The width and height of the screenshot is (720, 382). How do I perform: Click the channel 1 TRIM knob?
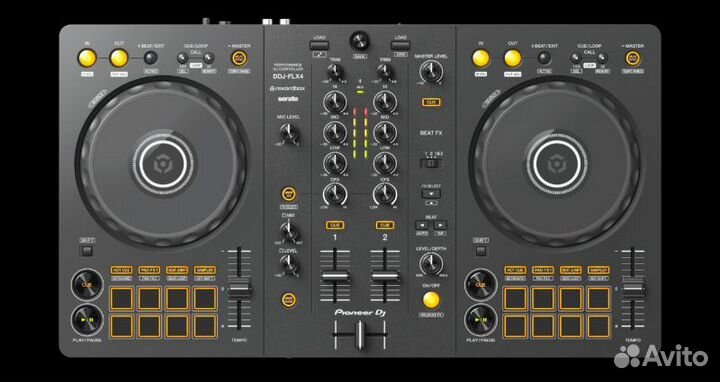pos(336,72)
